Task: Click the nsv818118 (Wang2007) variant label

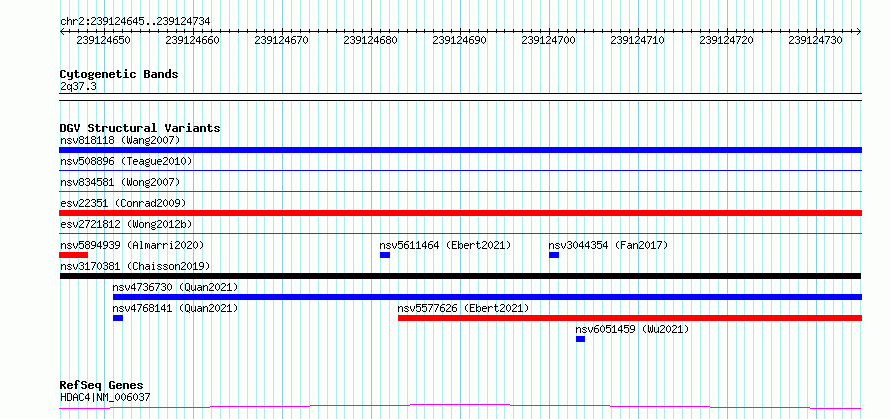Action: [120, 140]
